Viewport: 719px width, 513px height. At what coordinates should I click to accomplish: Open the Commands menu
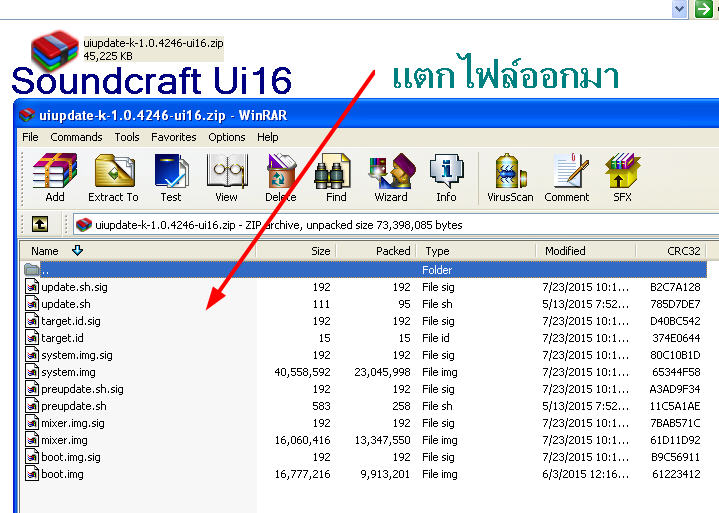[x=76, y=137]
